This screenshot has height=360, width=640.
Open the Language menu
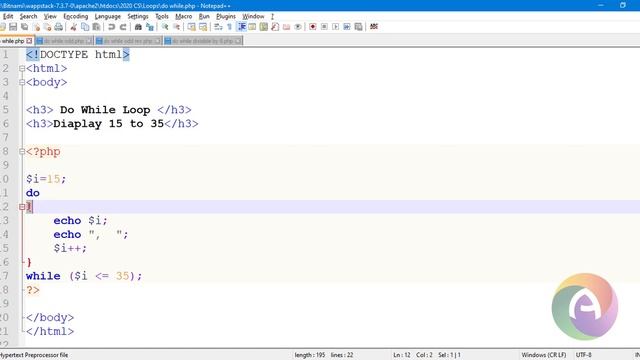(108, 16)
